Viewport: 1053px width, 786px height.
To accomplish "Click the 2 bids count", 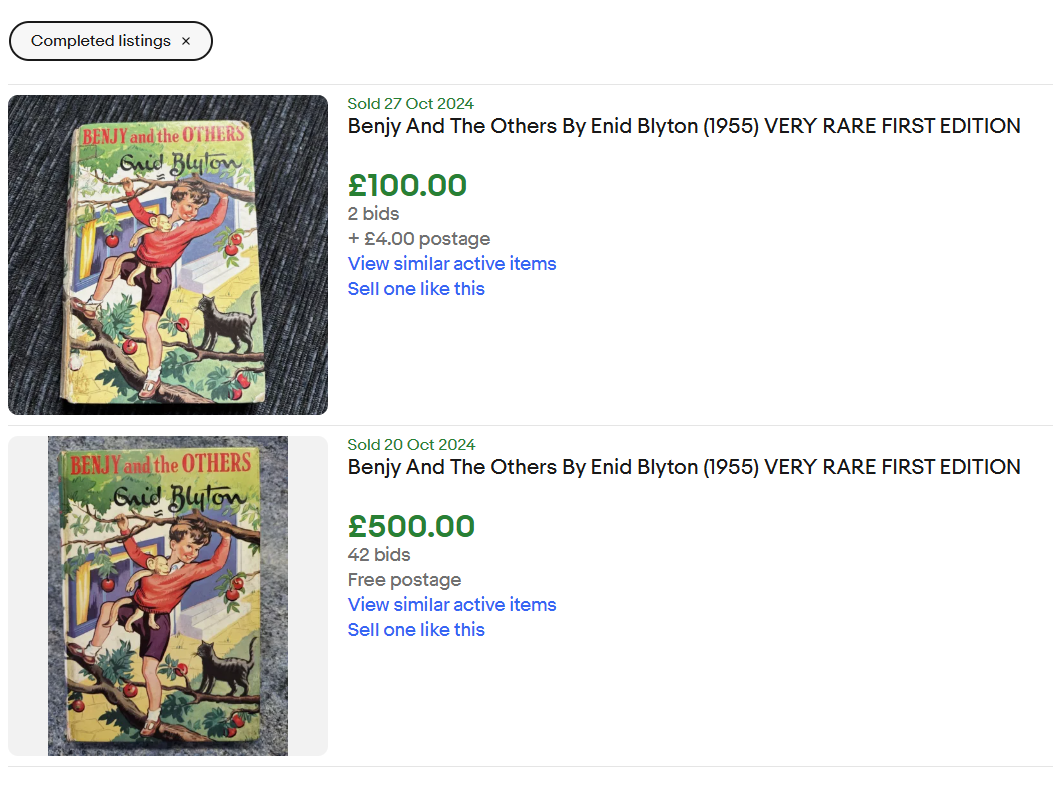I will click(x=373, y=214).
